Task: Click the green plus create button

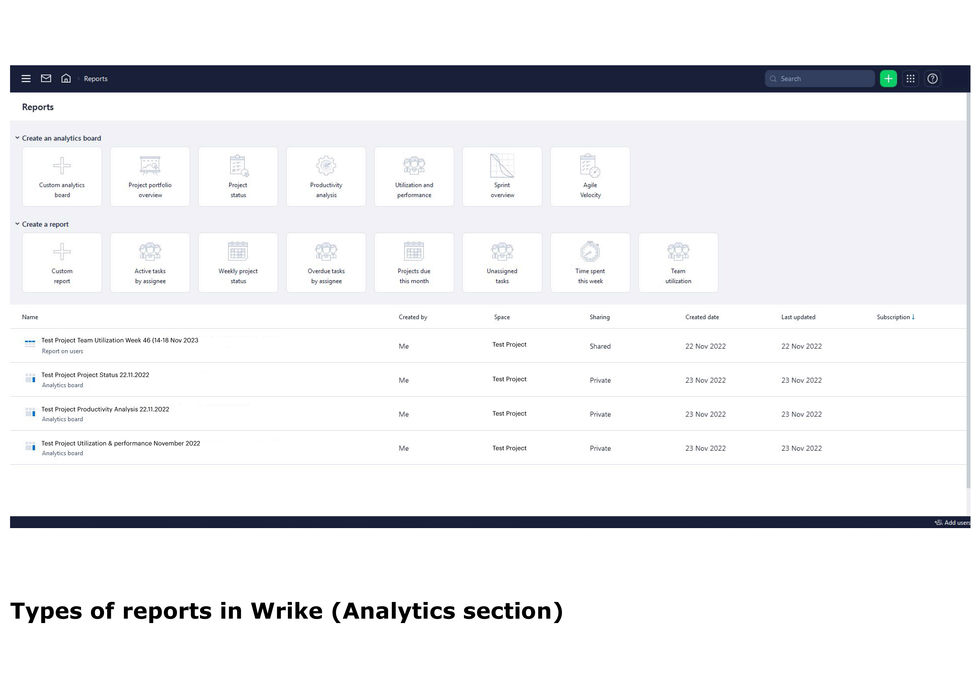Action: [x=888, y=79]
